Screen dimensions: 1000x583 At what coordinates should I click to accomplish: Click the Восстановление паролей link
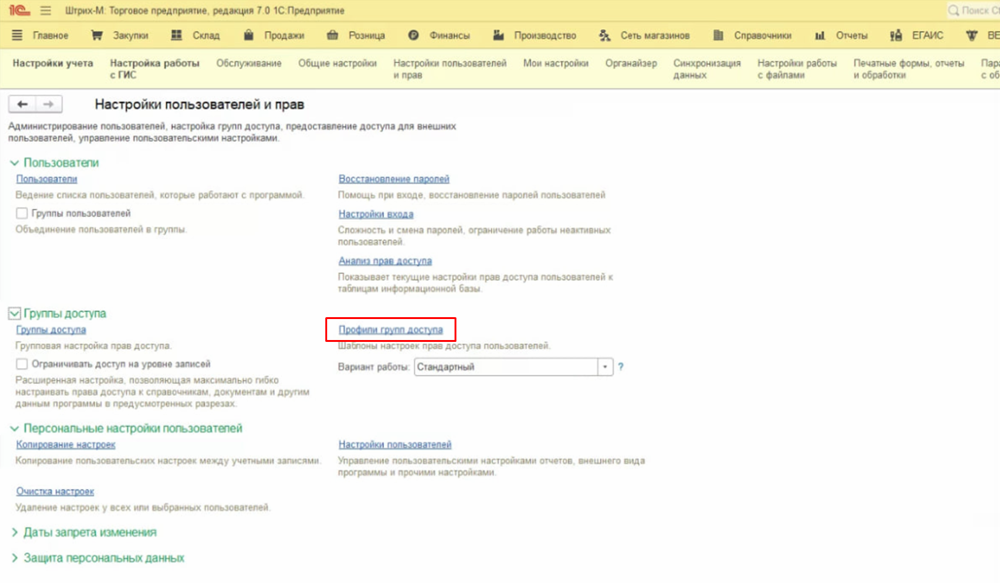click(x=393, y=179)
